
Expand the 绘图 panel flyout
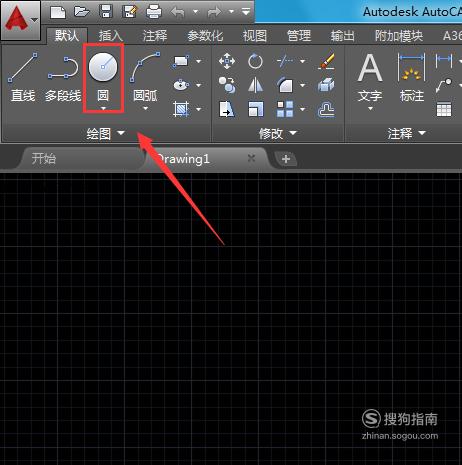(105, 133)
